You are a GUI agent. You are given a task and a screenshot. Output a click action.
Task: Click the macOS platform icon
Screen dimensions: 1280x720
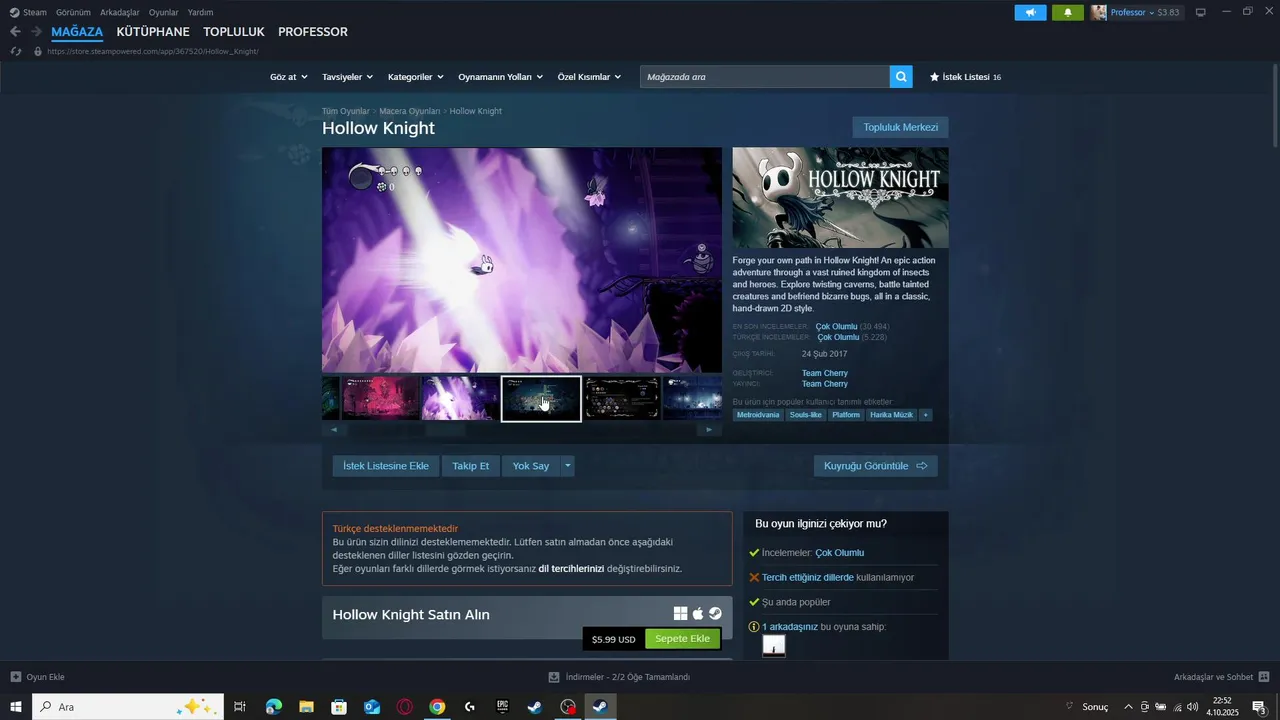(x=698, y=614)
